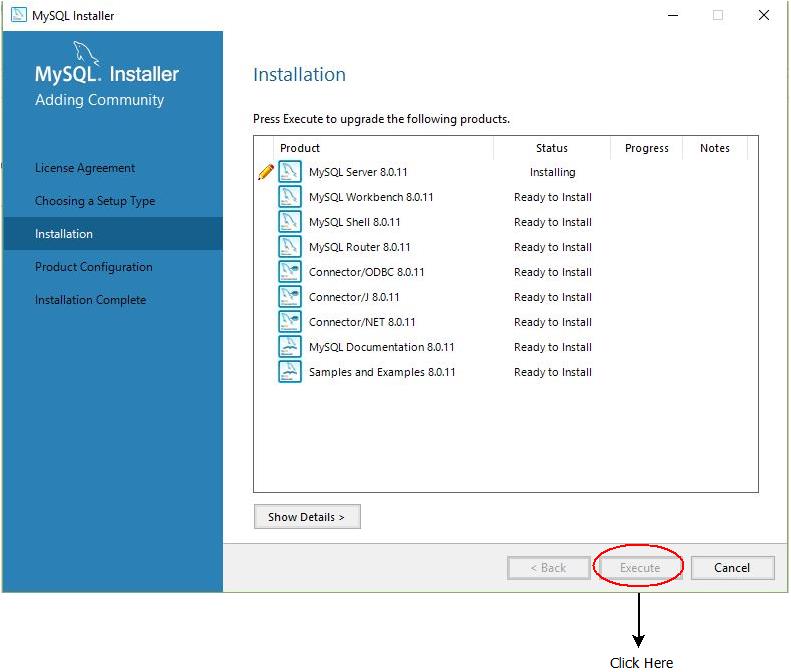This screenshot has height=672, width=791.
Task: Click the Back button
Action: click(x=548, y=568)
